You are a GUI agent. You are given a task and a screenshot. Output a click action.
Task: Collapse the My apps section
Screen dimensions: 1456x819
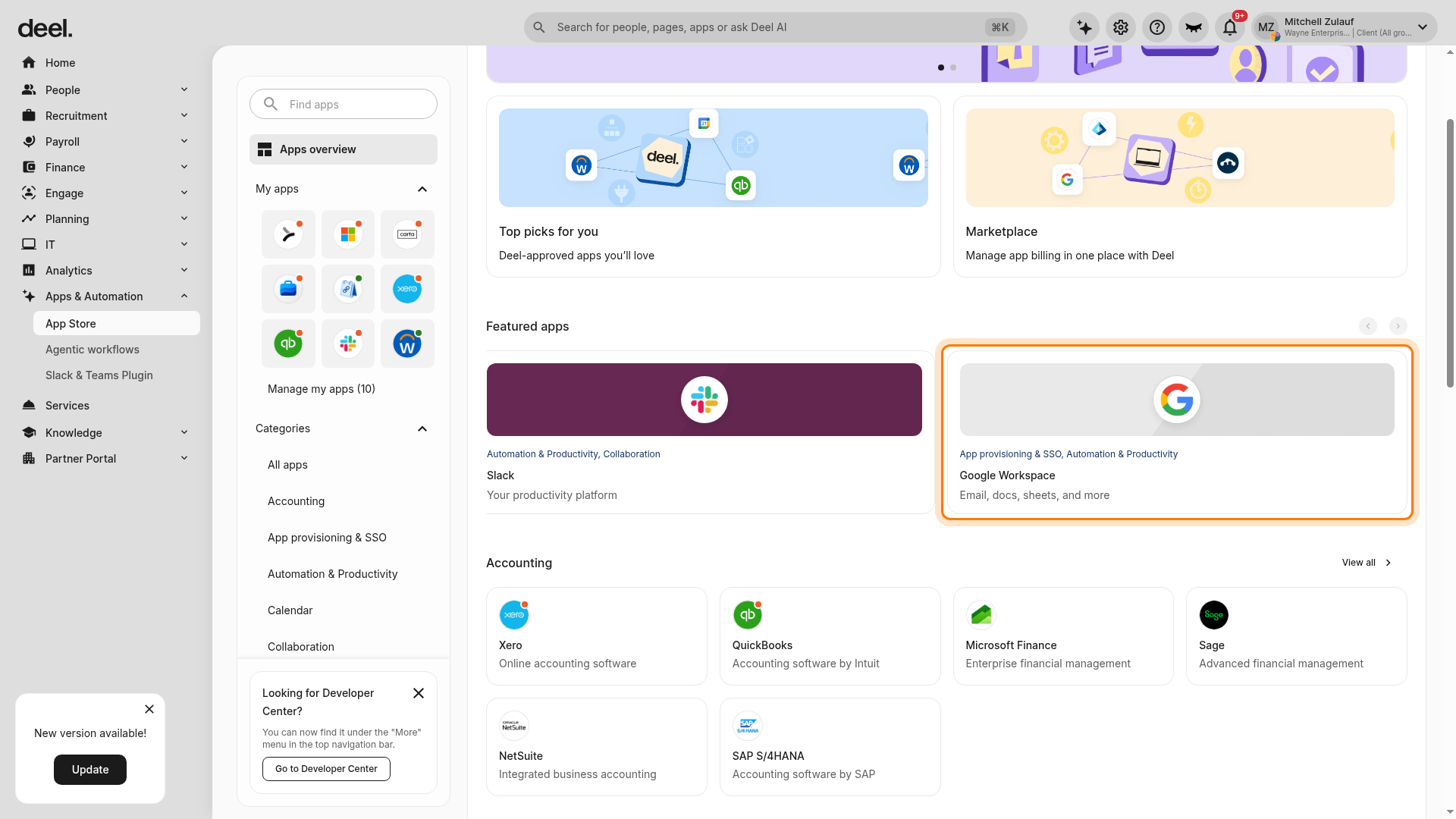(422, 189)
